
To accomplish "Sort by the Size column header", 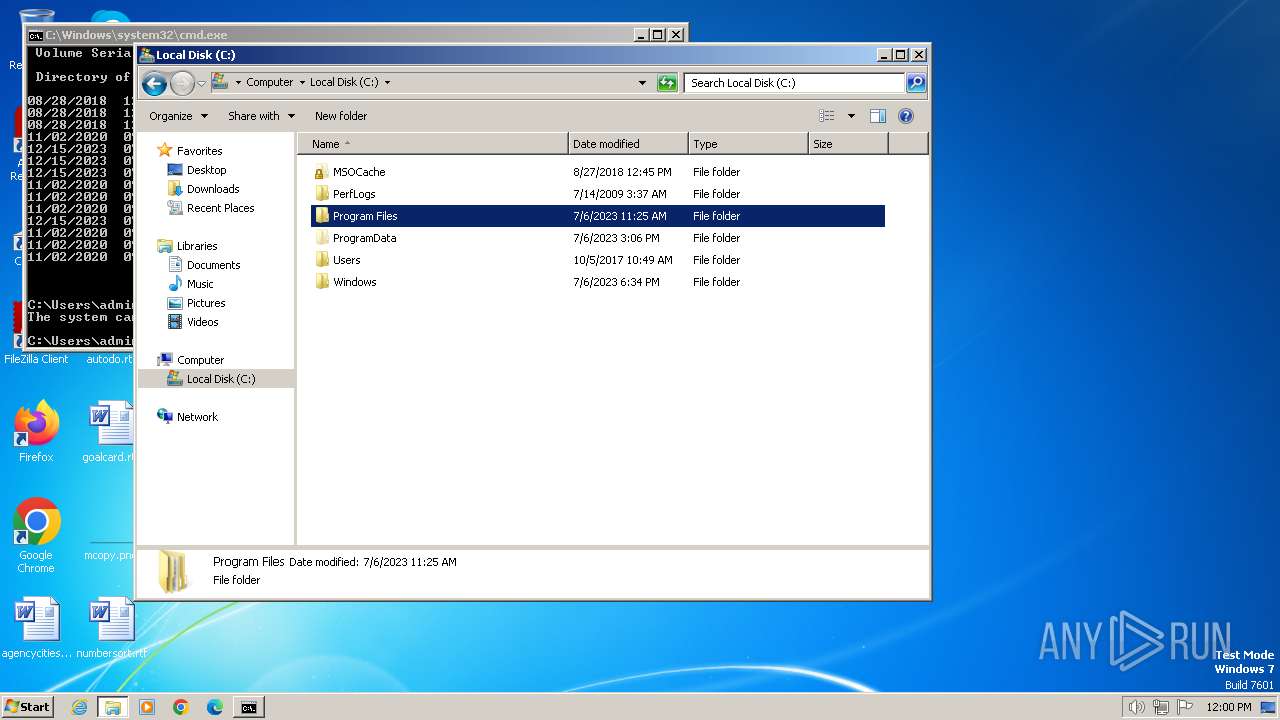I will coord(848,144).
